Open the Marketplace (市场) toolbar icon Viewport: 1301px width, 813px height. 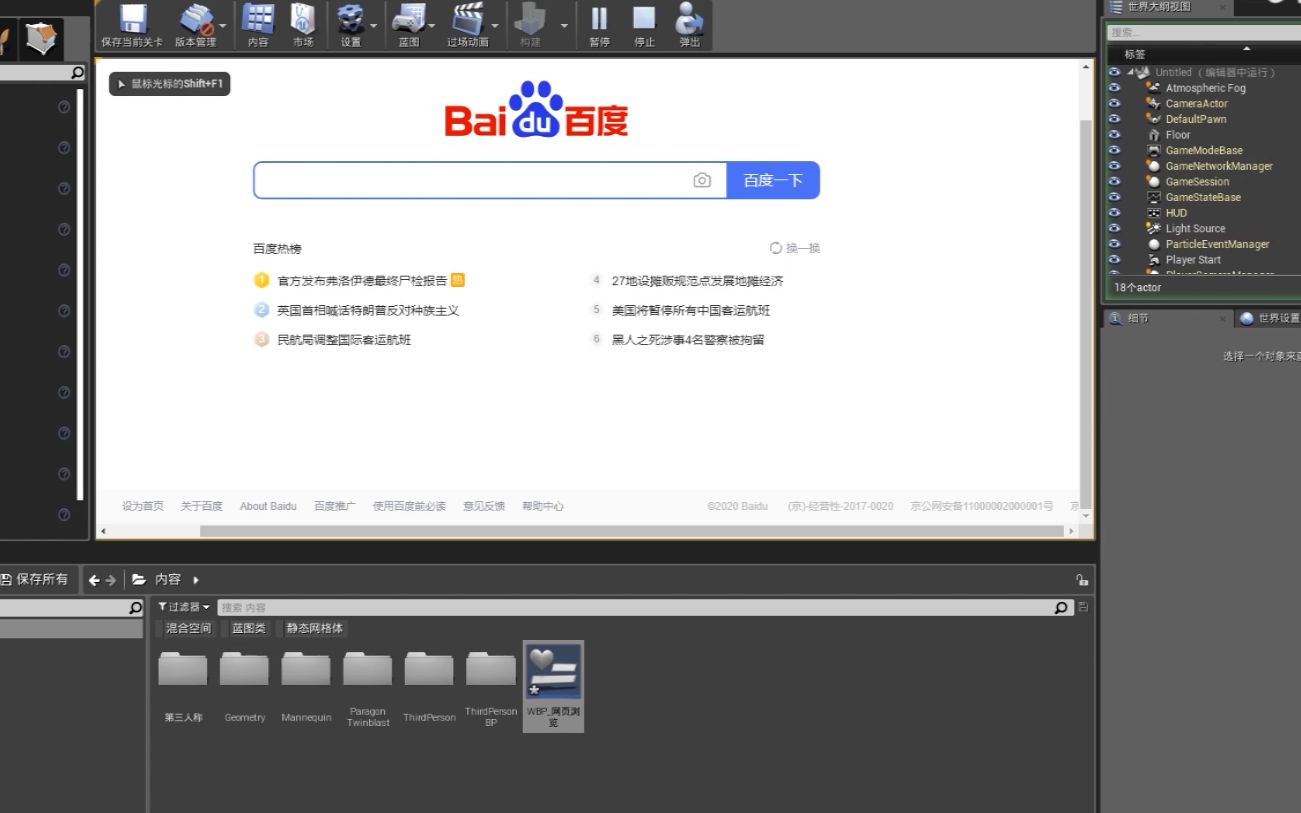[x=303, y=19]
